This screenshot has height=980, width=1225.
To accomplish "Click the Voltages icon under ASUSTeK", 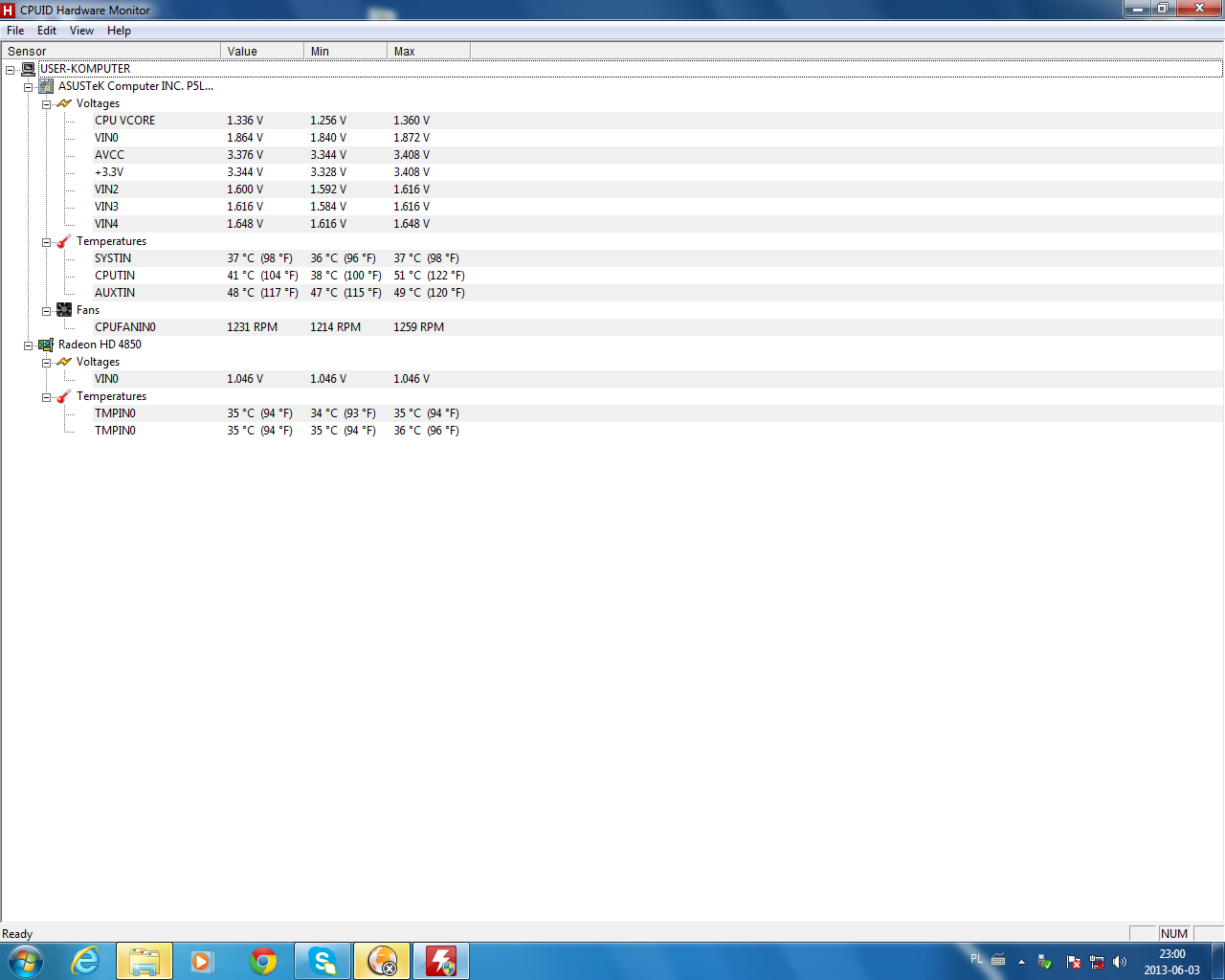I will tap(64, 103).
